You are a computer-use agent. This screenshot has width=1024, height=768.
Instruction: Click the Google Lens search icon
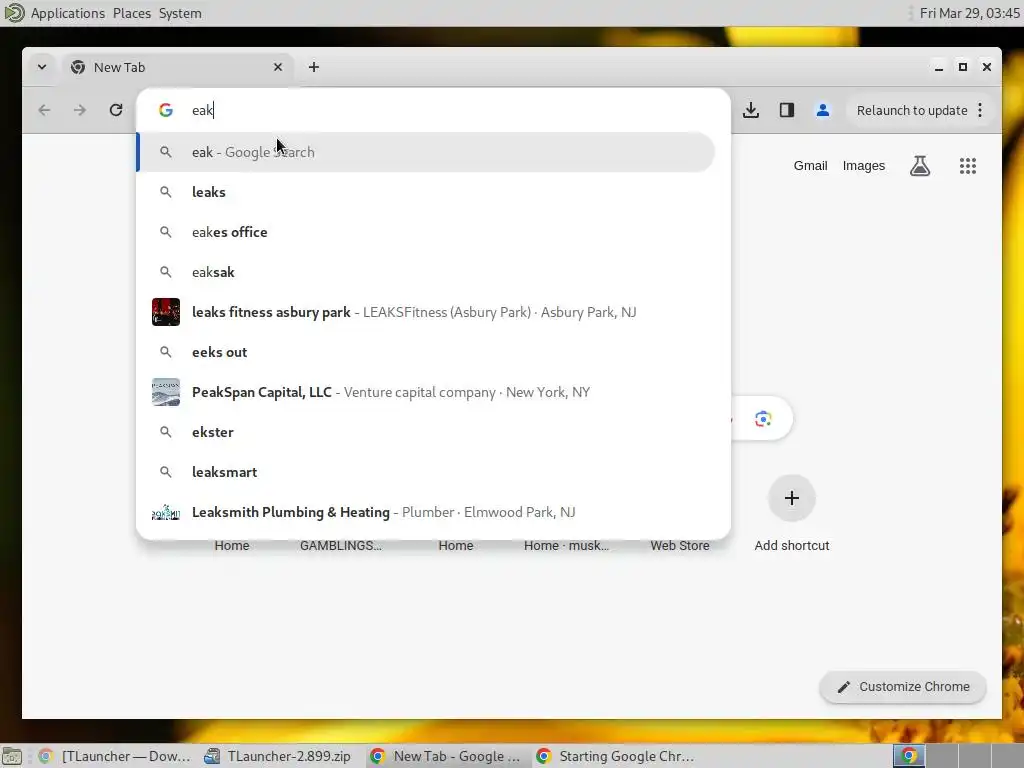763,419
